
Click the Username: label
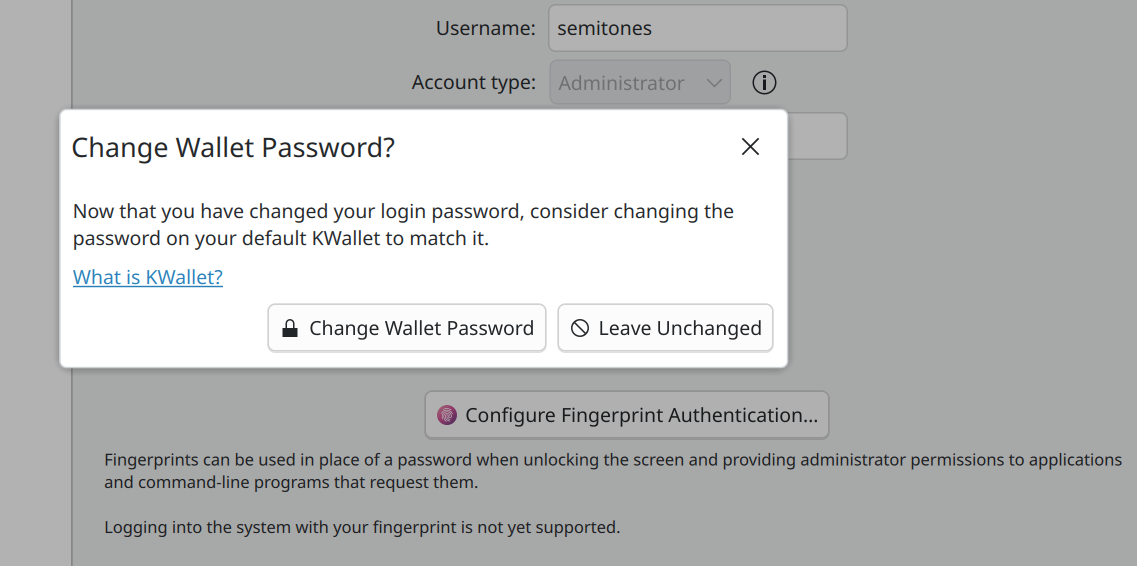tap(485, 29)
